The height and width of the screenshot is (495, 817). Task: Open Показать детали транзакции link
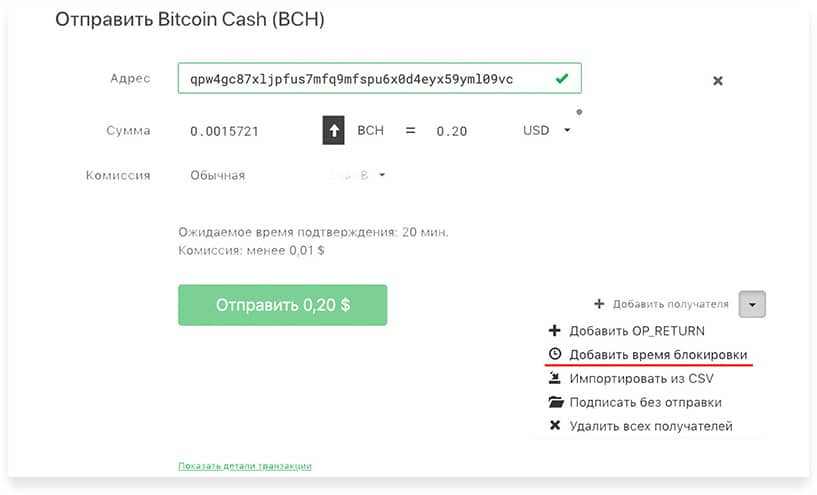245,466
